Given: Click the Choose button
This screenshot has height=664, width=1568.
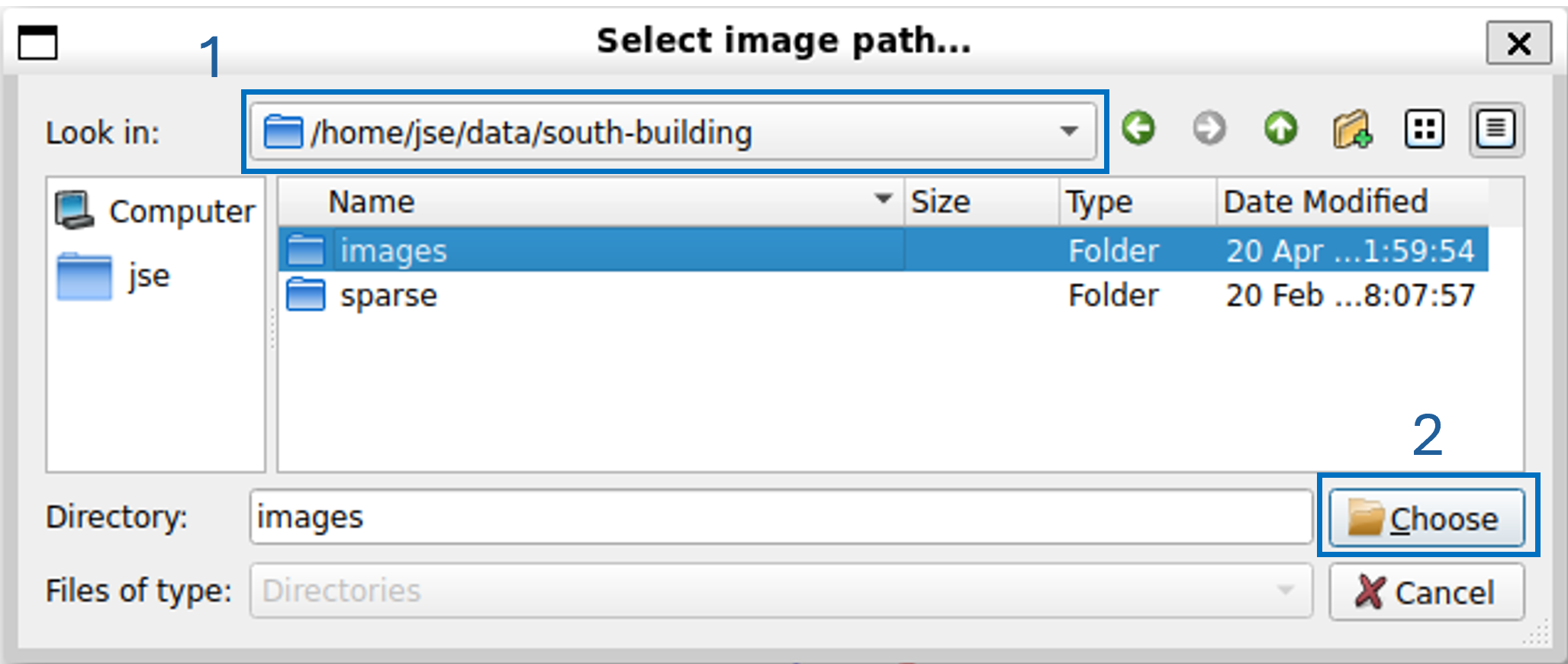Looking at the screenshot, I should coord(1426,519).
